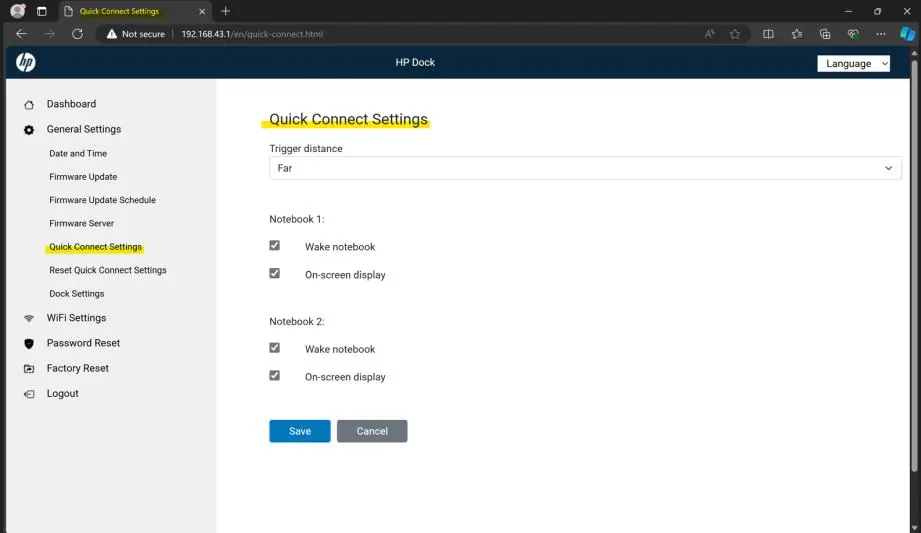This screenshot has width=921, height=533.
Task: Click the Trigger distance label
Action: coord(306,149)
